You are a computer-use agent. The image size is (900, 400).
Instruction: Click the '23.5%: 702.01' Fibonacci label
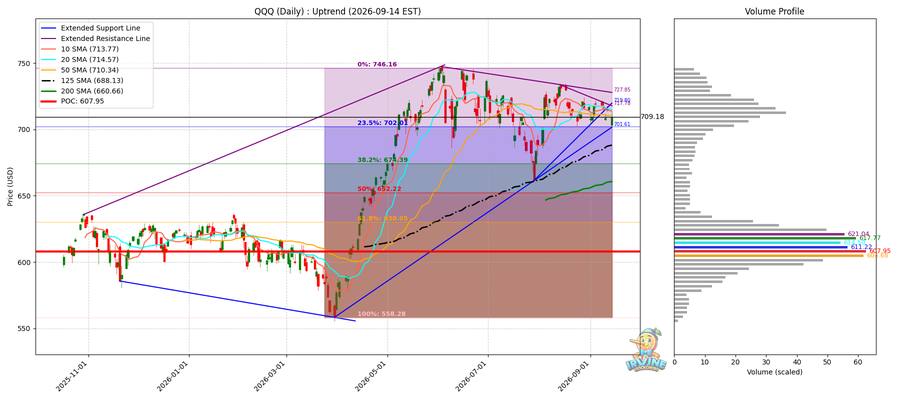click(382, 123)
